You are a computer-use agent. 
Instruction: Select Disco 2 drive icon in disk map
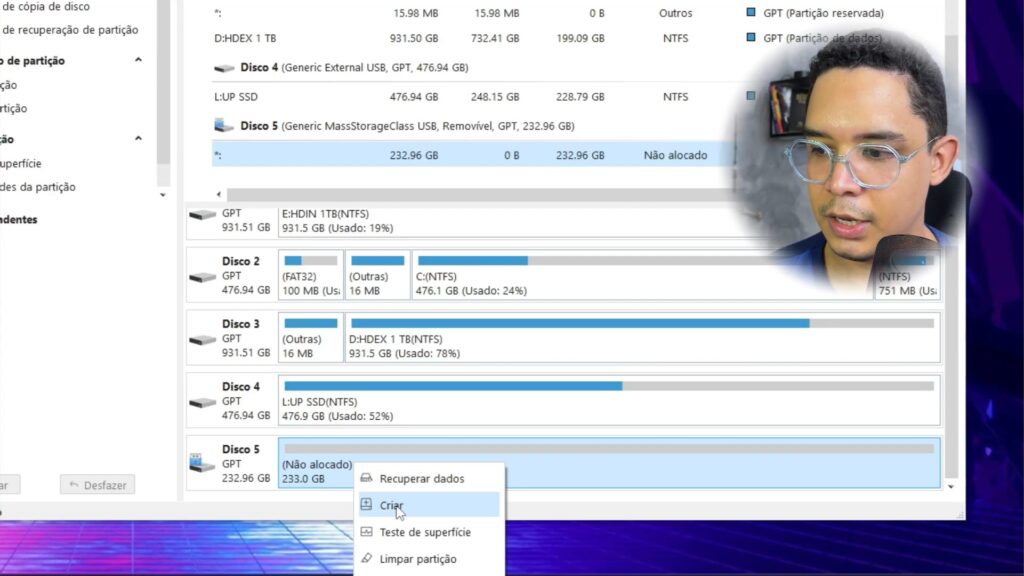point(202,277)
